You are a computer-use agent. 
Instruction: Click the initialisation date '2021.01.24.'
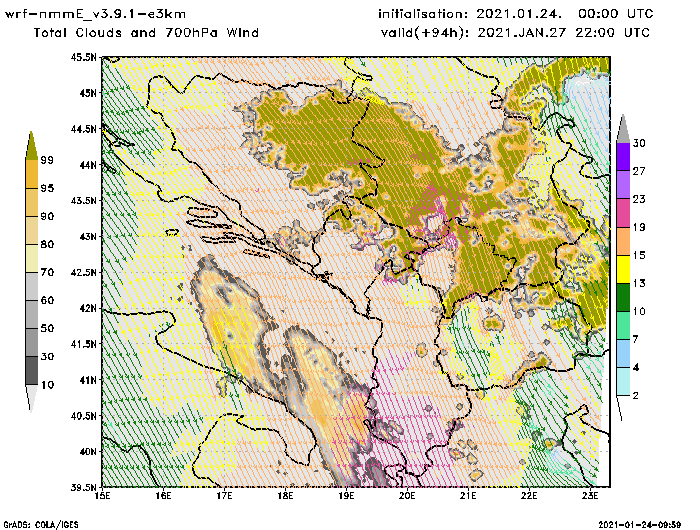[519, 14]
